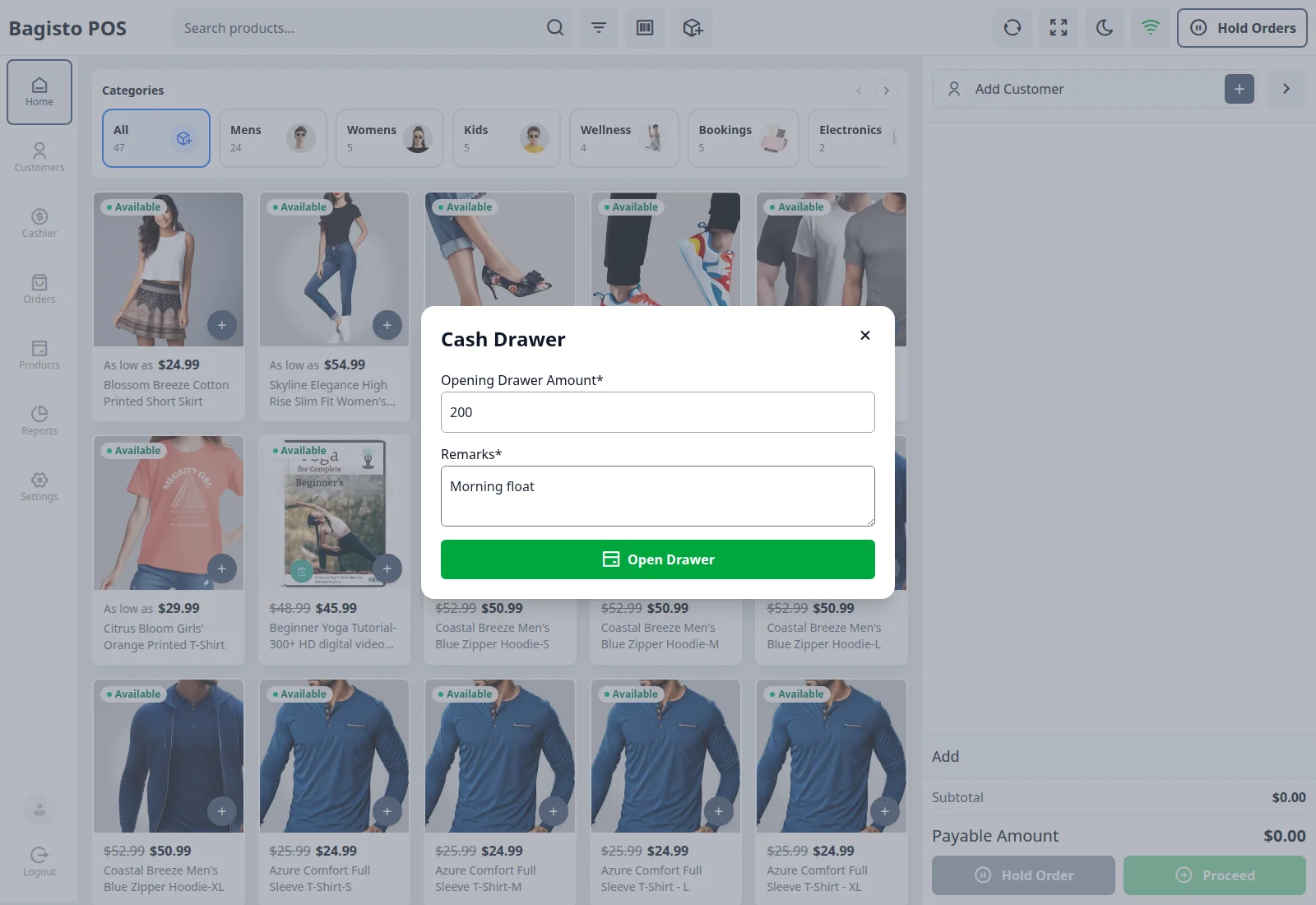Advance categories with the right chevron
Viewport: 1316px width, 905px height.
point(886,90)
